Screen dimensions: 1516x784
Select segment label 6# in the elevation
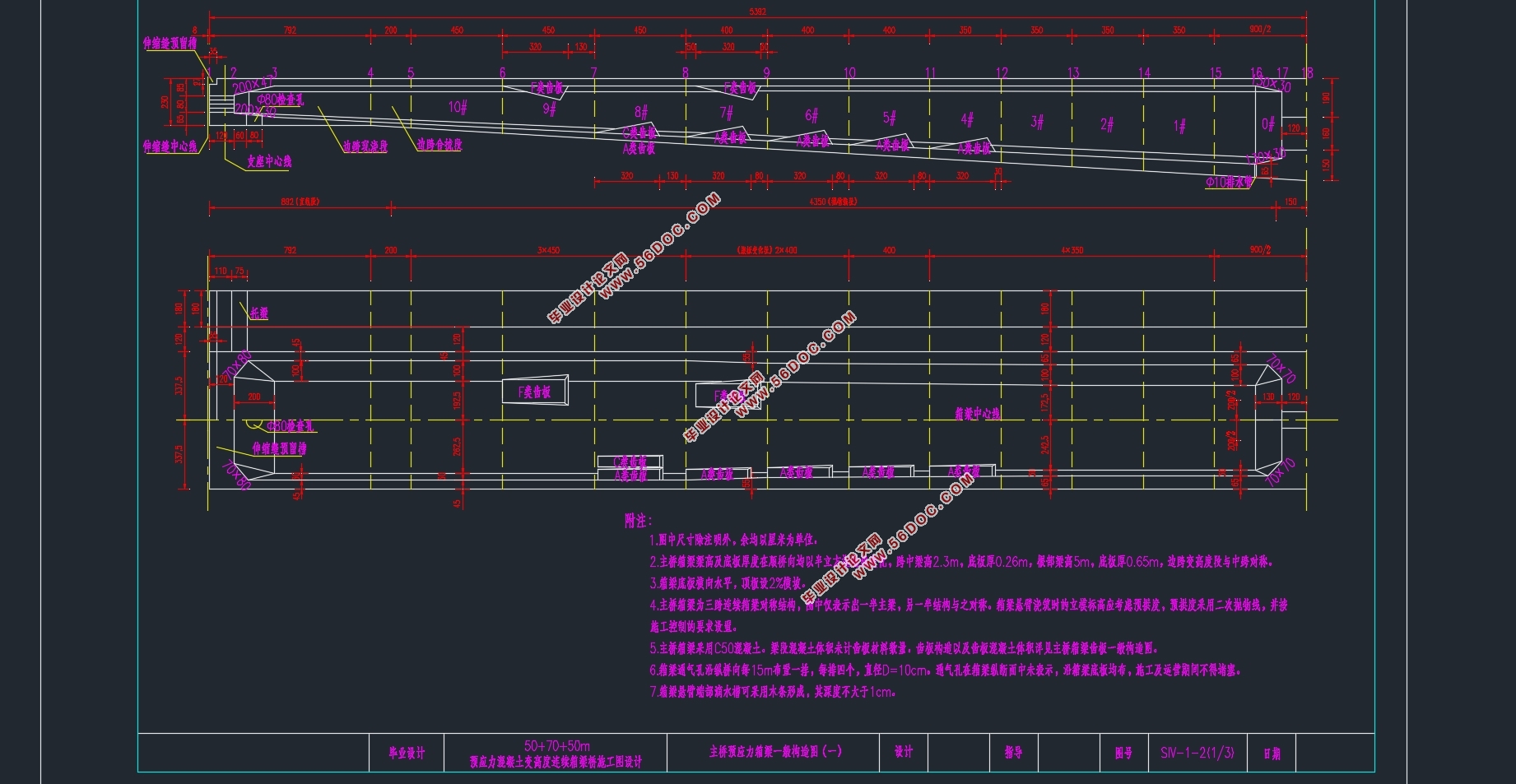pos(811,115)
